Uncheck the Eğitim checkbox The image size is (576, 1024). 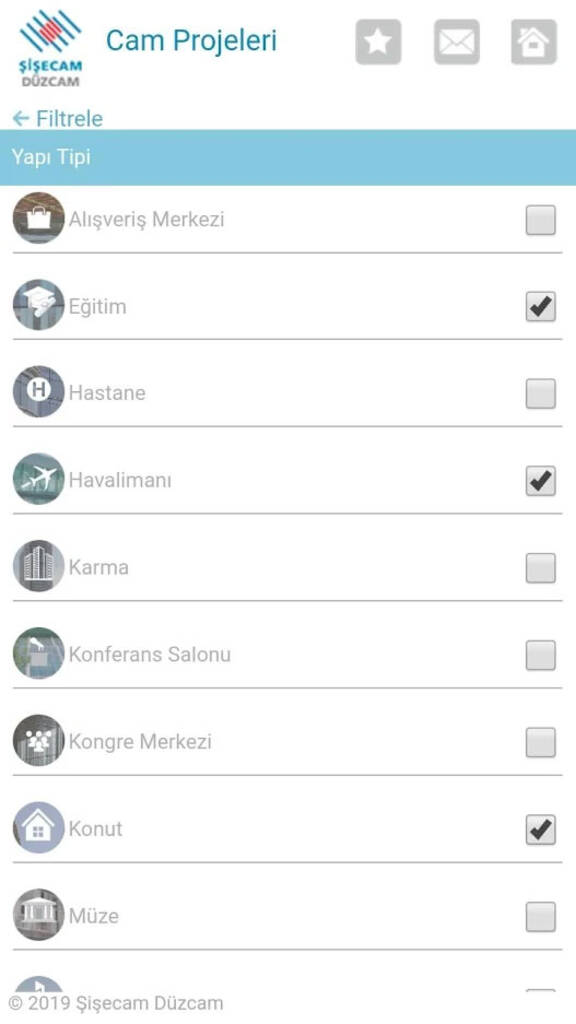(x=541, y=307)
